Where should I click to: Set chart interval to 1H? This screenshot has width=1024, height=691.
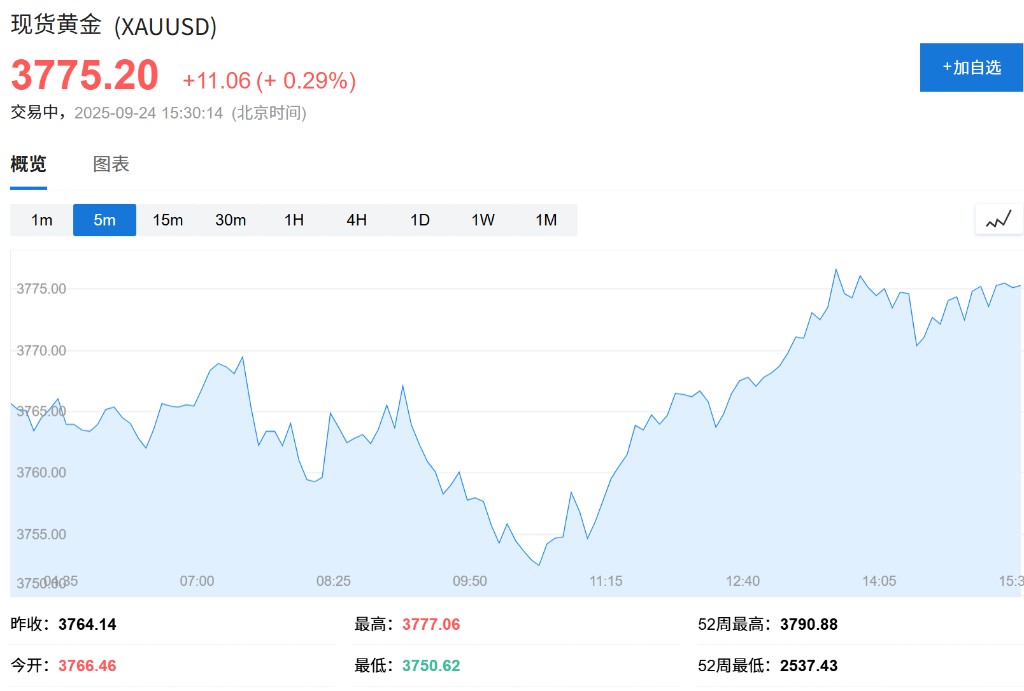click(293, 220)
